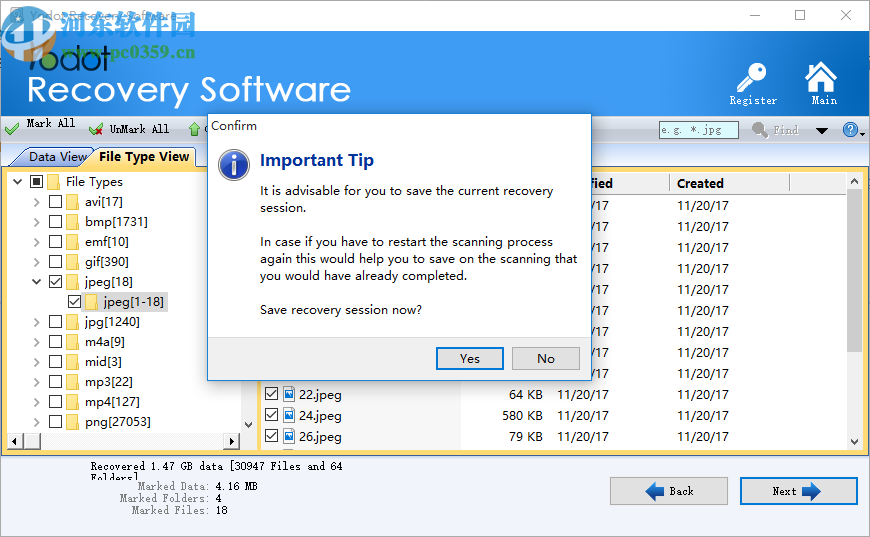Click the green up arrow toolbar icon
The height and width of the screenshot is (537, 870).
coord(194,129)
